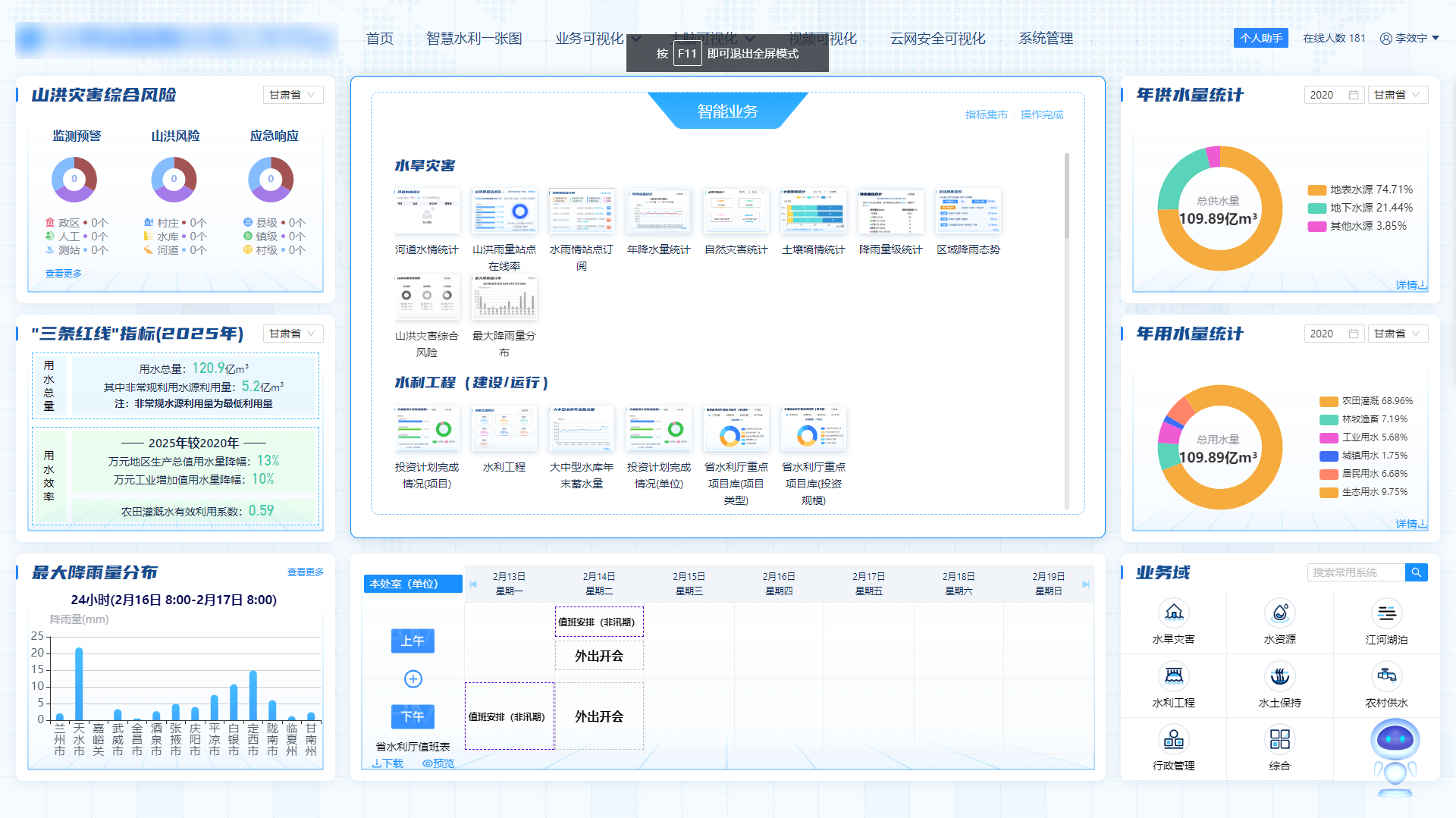Open 详情 link in 年用水量统计

coord(1410,524)
